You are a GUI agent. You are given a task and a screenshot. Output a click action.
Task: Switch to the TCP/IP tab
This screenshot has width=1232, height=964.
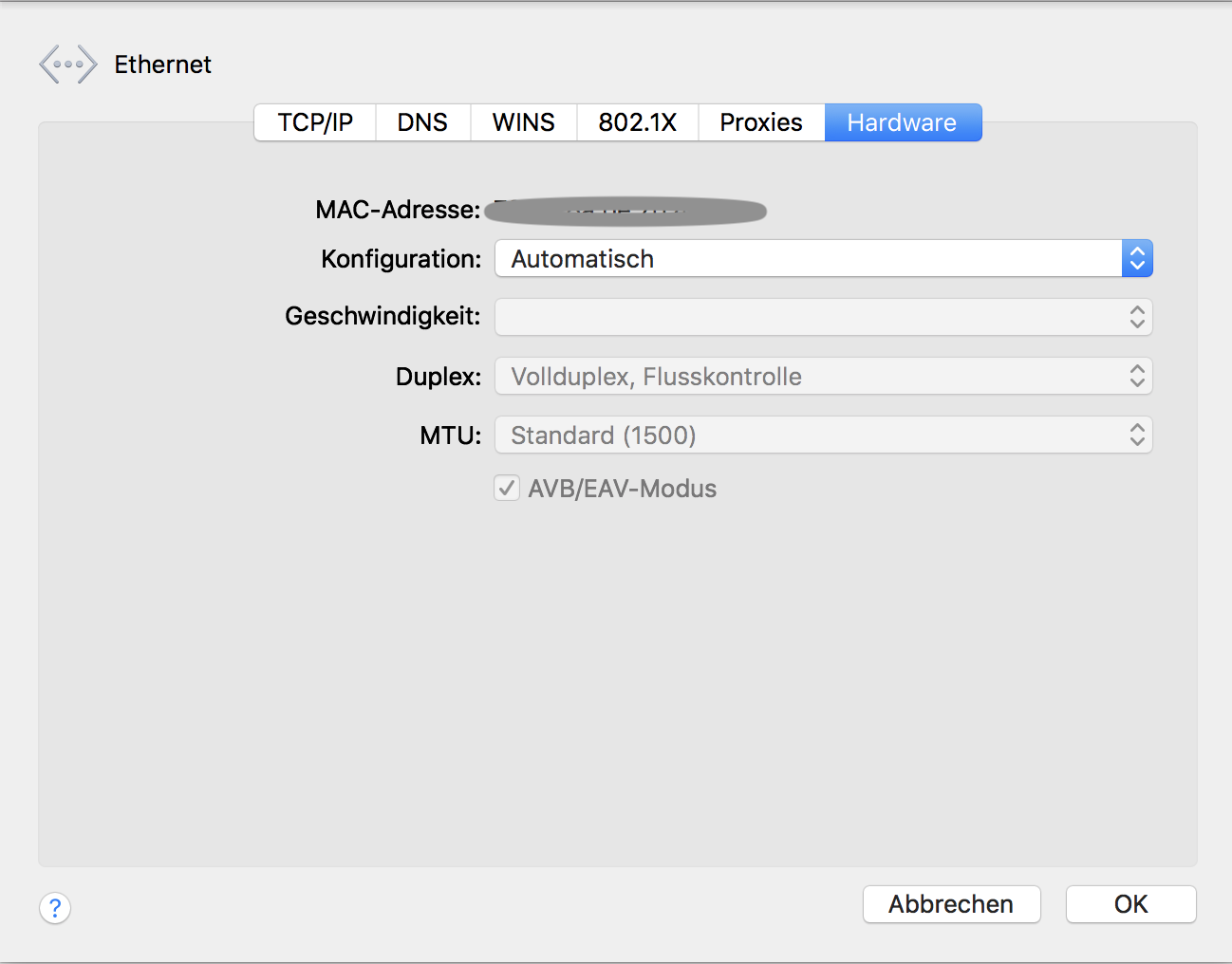(x=314, y=121)
